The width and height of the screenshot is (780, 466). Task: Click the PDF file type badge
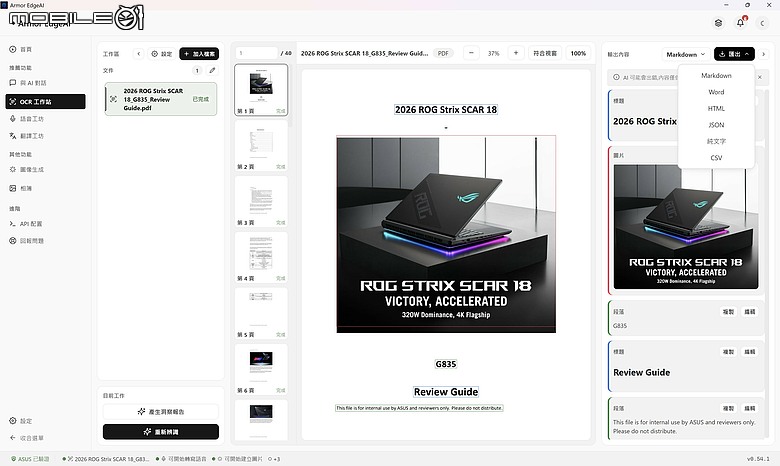pos(443,53)
